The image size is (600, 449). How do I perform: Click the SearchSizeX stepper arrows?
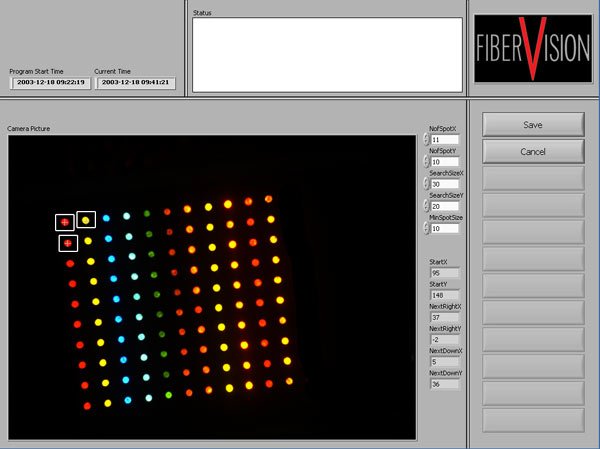[425, 184]
